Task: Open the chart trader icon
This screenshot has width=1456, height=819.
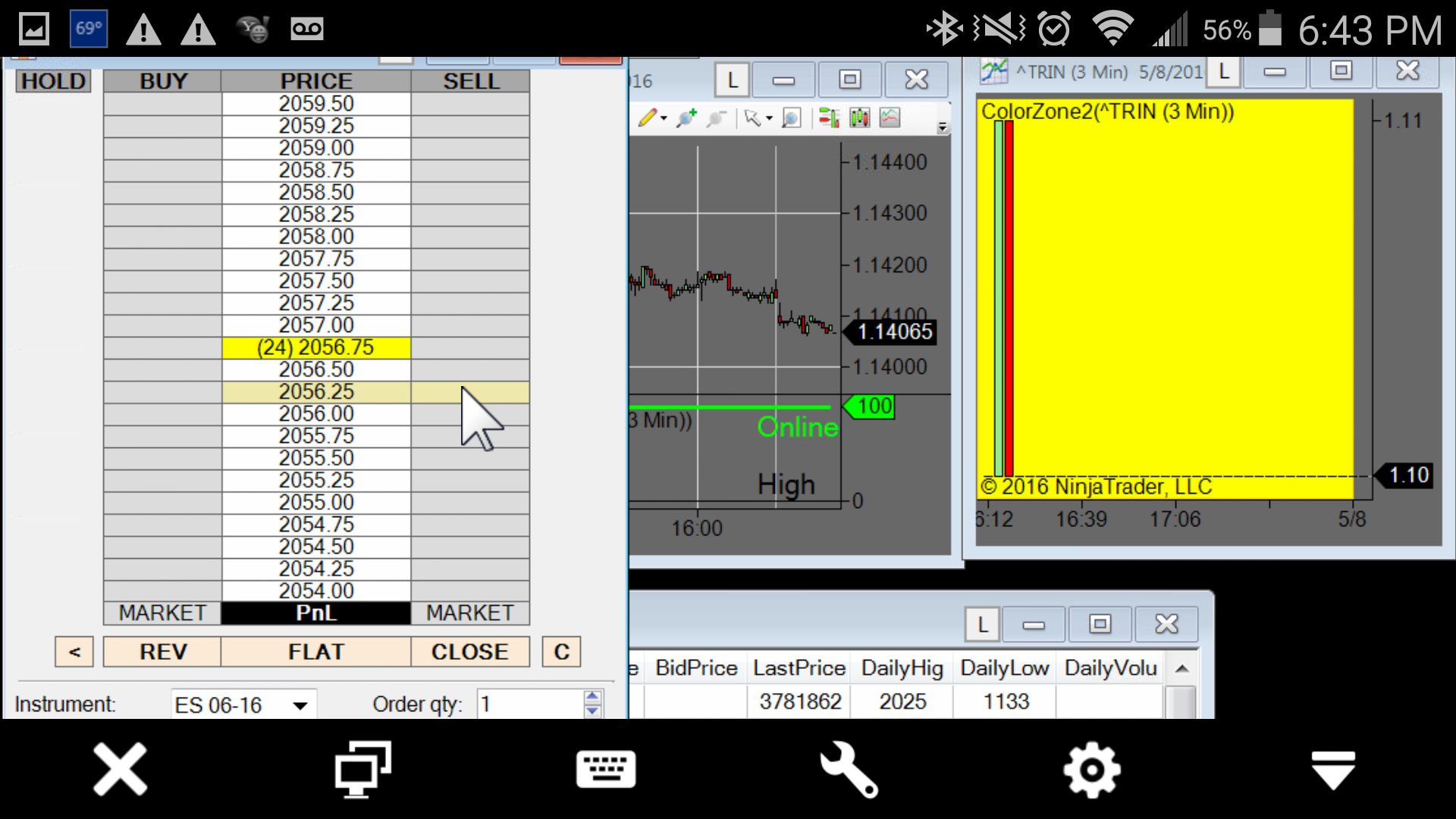Action: [829, 118]
